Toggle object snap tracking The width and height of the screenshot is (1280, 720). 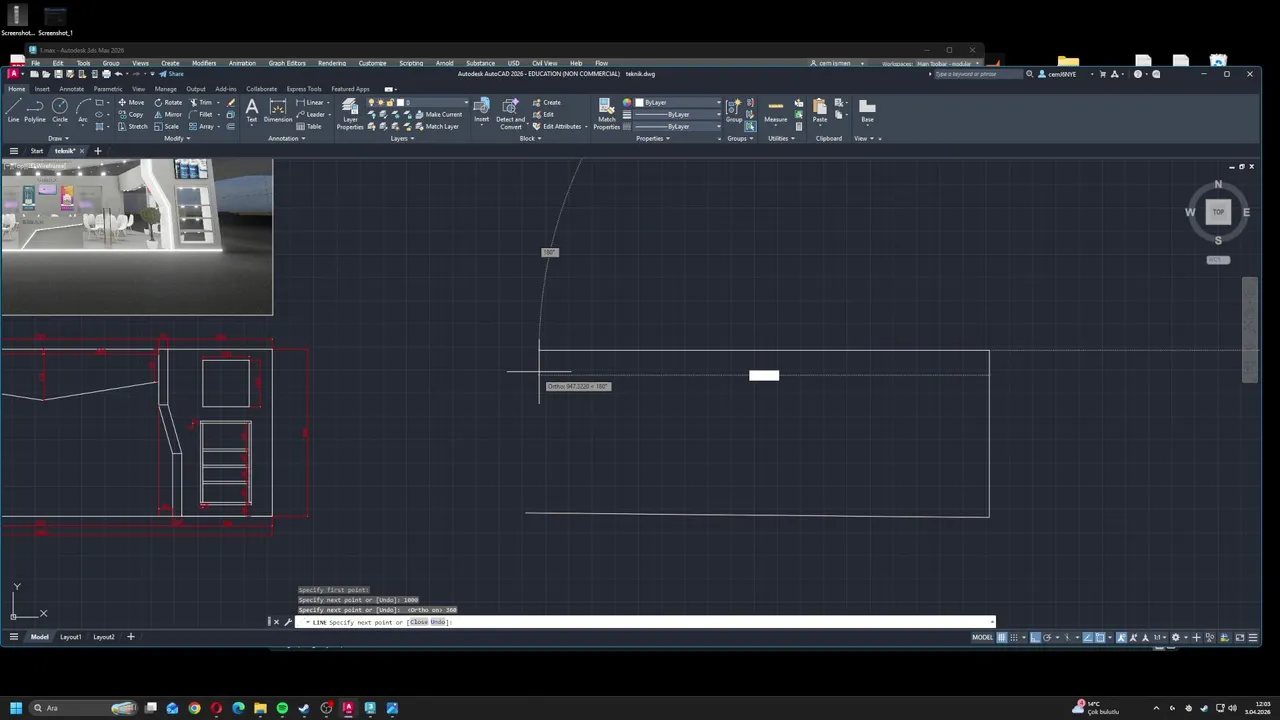click(x=1088, y=637)
